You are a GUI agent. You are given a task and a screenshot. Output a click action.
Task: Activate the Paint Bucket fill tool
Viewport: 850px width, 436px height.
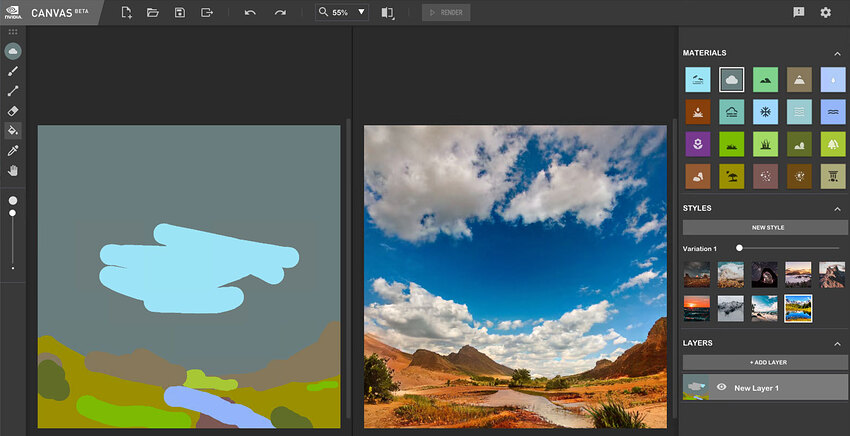(x=13, y=130)
